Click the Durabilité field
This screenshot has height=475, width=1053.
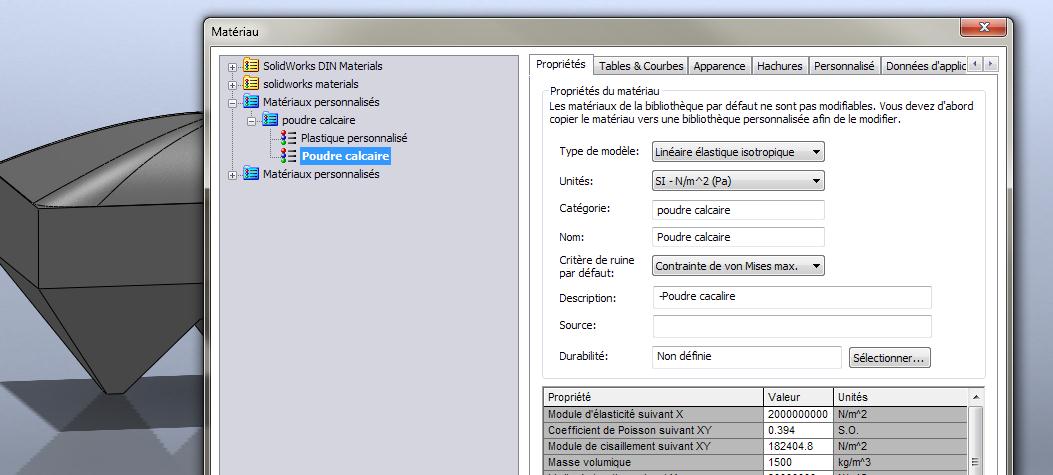[746, 357]
